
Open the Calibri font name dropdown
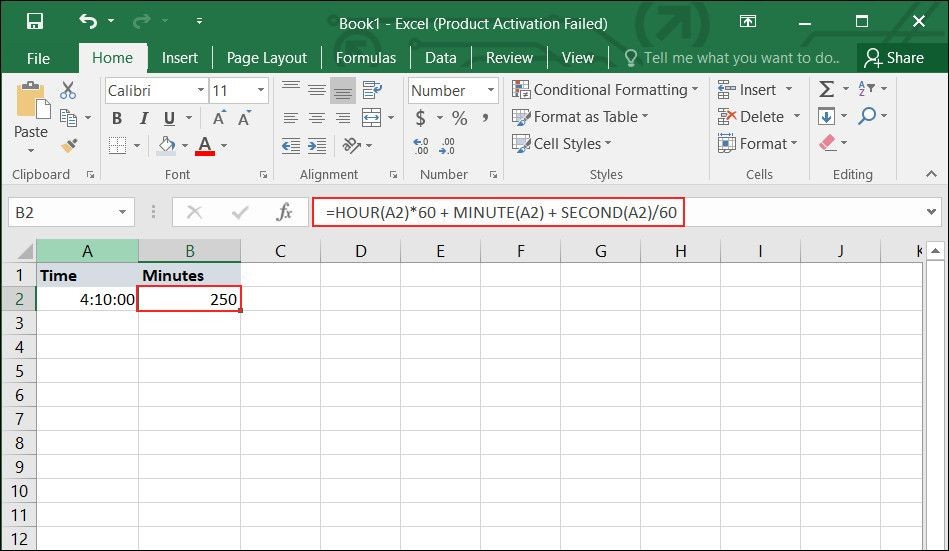pyautogui.click(x=200, y=90)
